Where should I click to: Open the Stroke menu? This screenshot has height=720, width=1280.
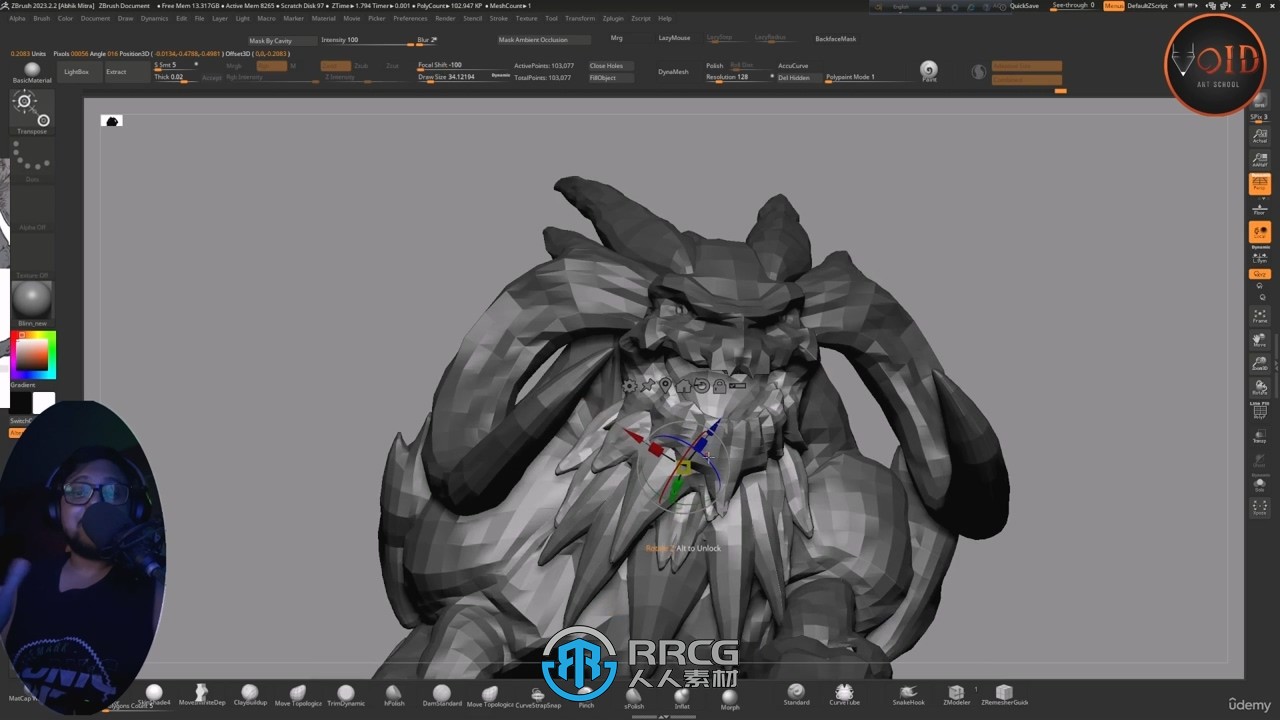pos(499,18)
